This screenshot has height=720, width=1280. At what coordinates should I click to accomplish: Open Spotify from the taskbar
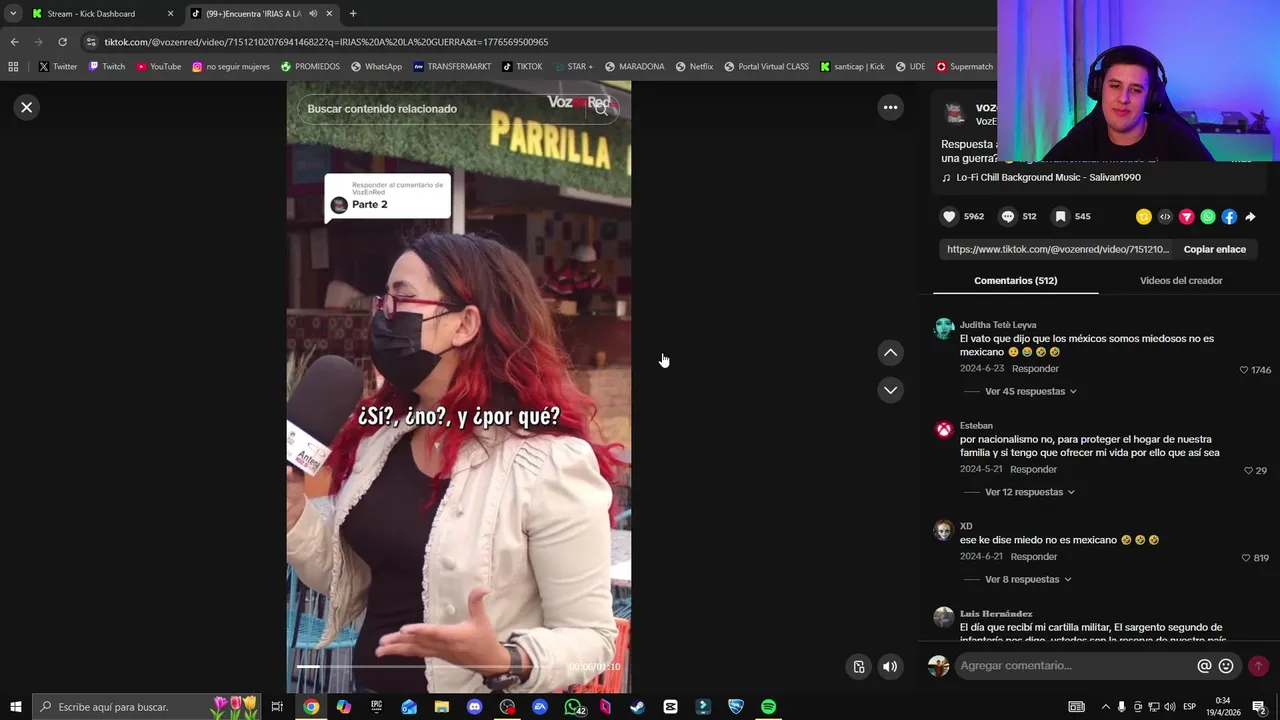click(x=768, y=707)
